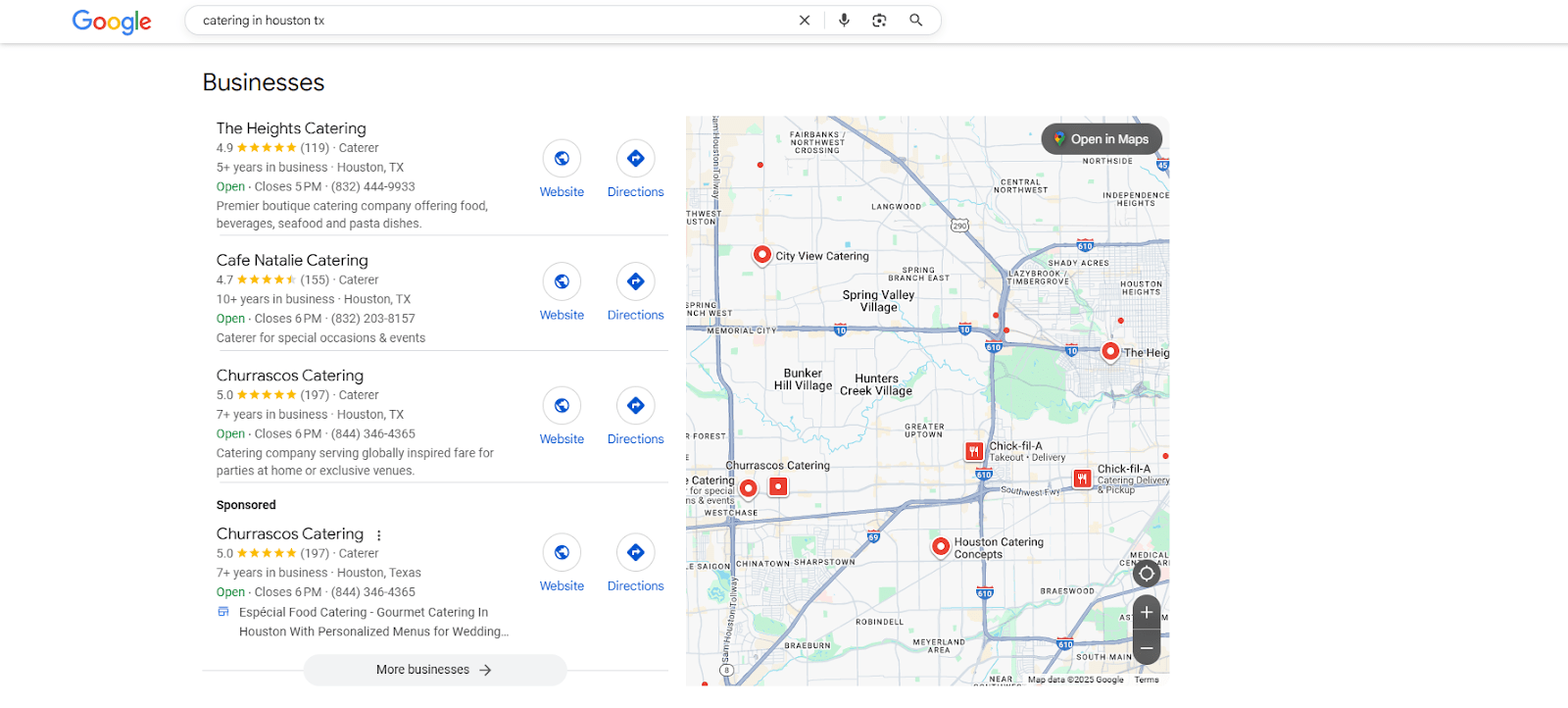Click Cafe Natalie phone (832) 203-8157
Image resolution: width=1568 pixels, height=708 pixels.
pos(373,319)
